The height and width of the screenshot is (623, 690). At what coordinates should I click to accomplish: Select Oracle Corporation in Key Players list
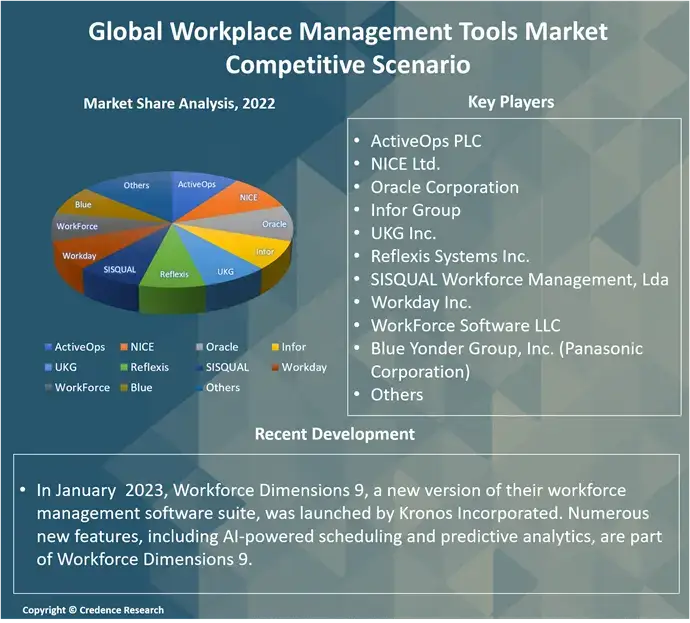coord(444,187)
